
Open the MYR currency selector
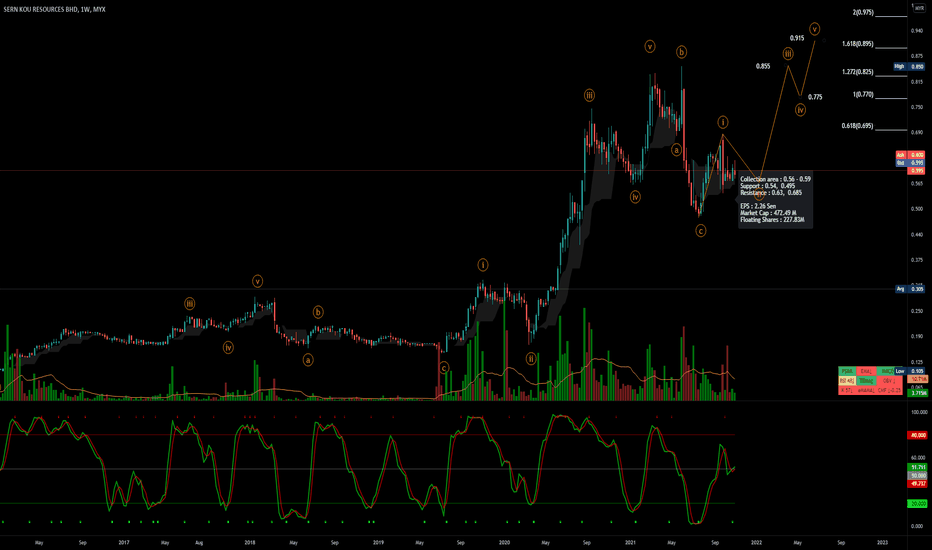click(919, 8)
